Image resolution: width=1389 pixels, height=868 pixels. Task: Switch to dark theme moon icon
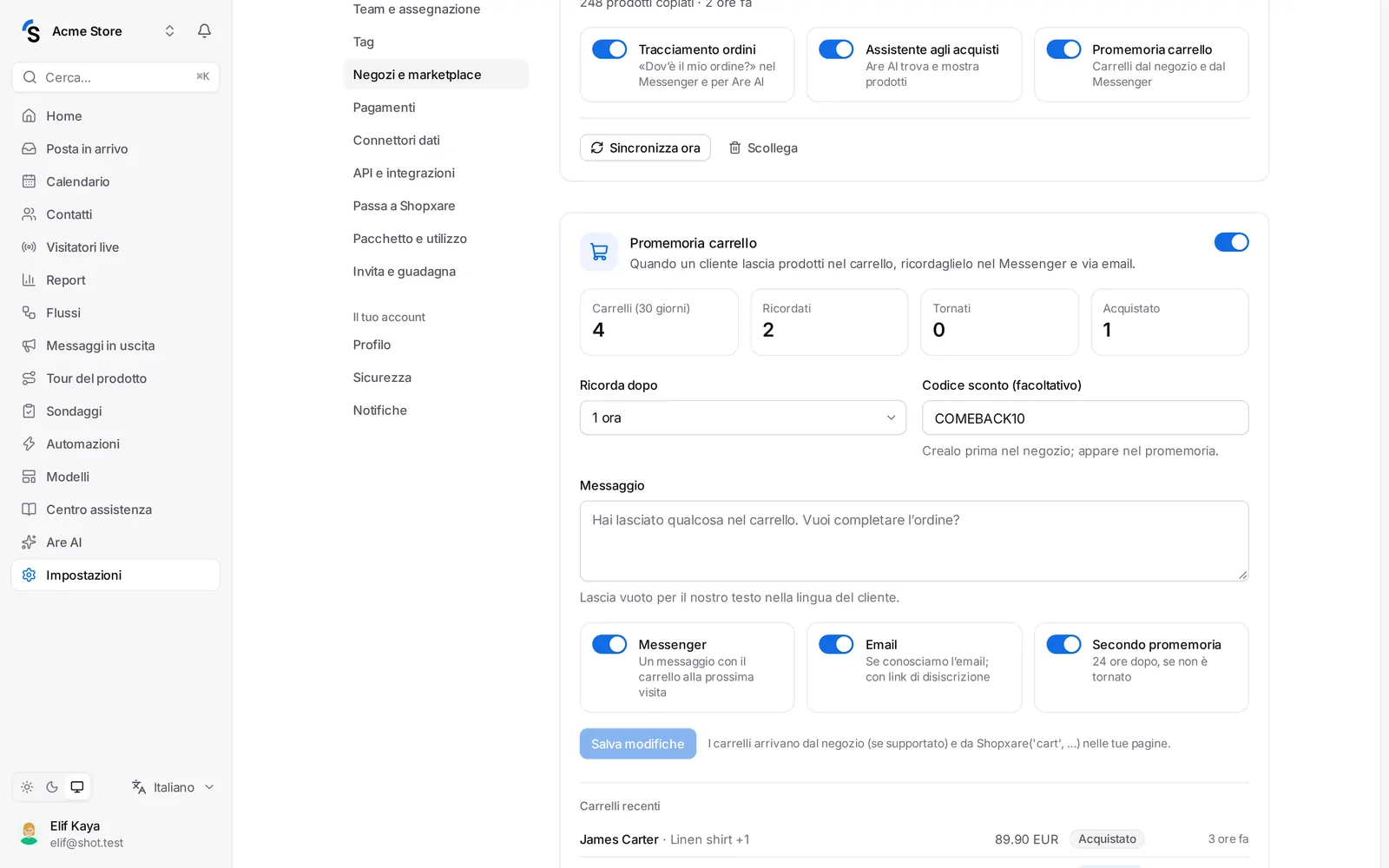coord(52,787)
